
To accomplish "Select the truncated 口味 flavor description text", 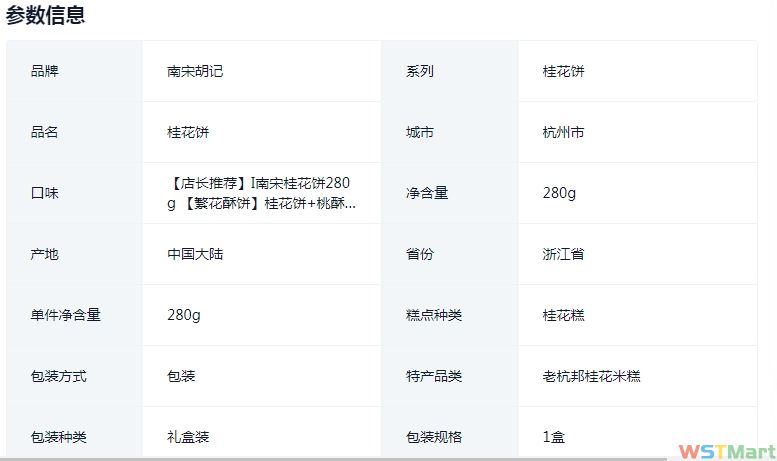I will click(x=261, y=193).
